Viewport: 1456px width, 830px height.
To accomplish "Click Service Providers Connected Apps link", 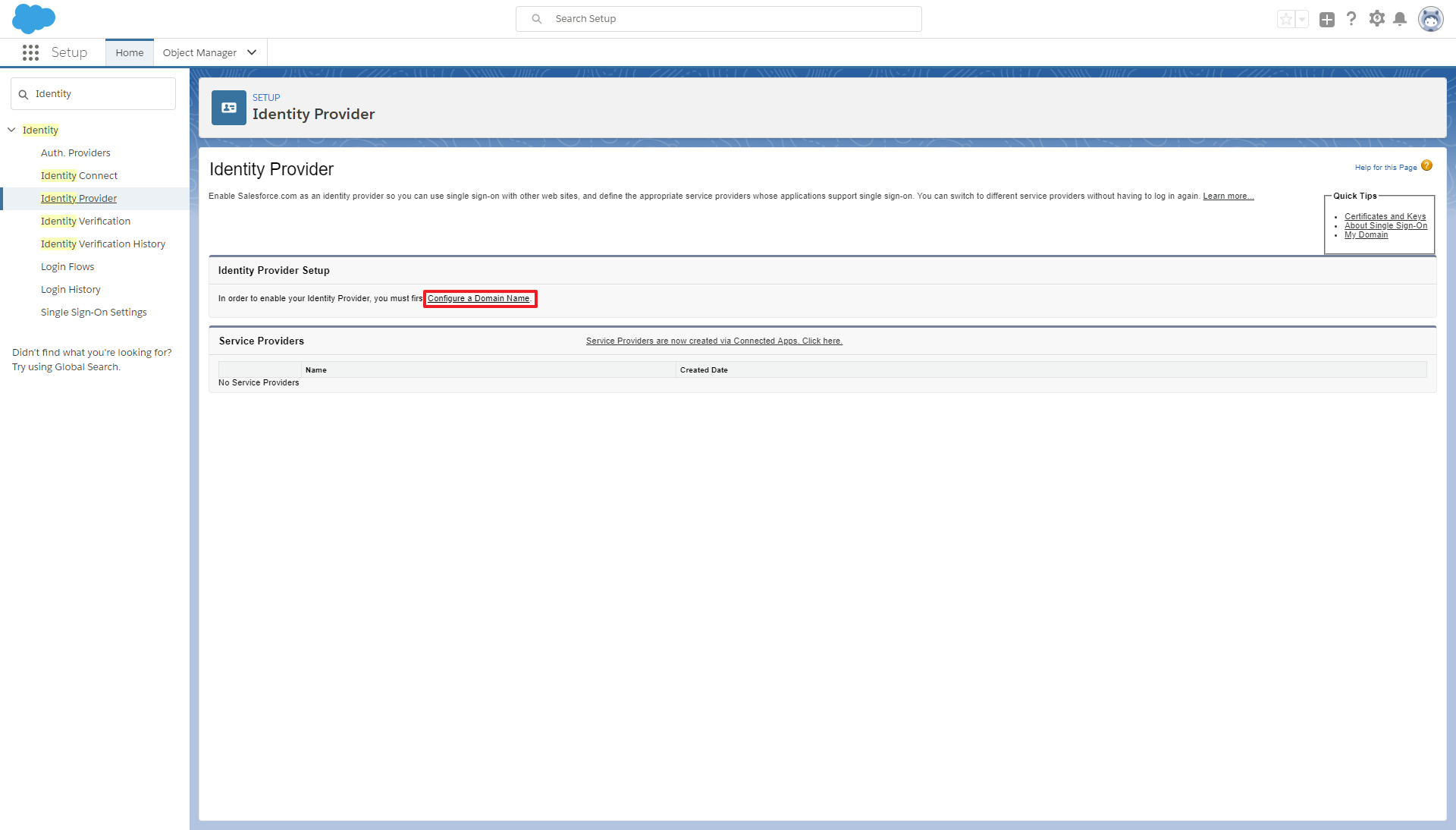I will tap(714, 341).
